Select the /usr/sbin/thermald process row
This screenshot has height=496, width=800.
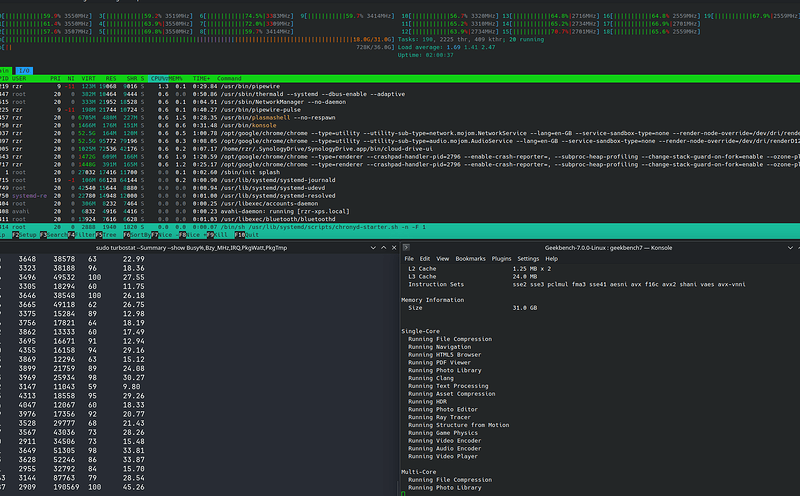pyautogui.click(x=400, y=94)
